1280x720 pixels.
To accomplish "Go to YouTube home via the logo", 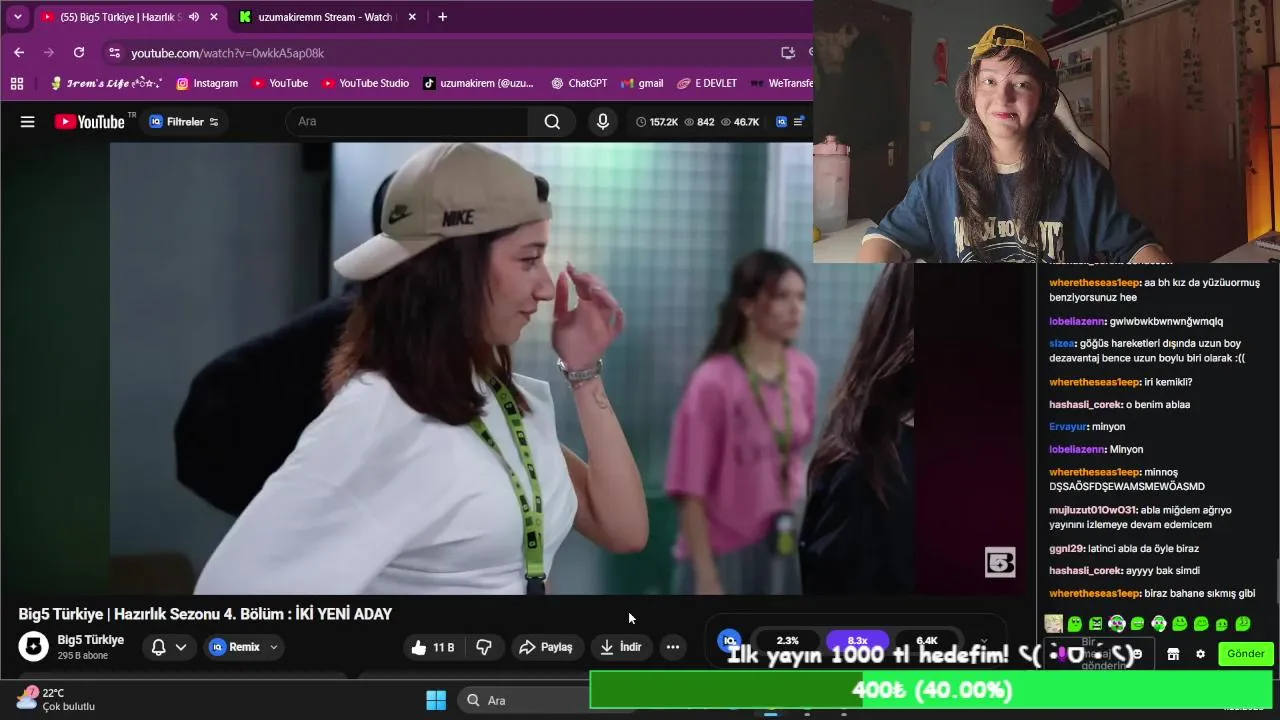I will coord(90,122).
